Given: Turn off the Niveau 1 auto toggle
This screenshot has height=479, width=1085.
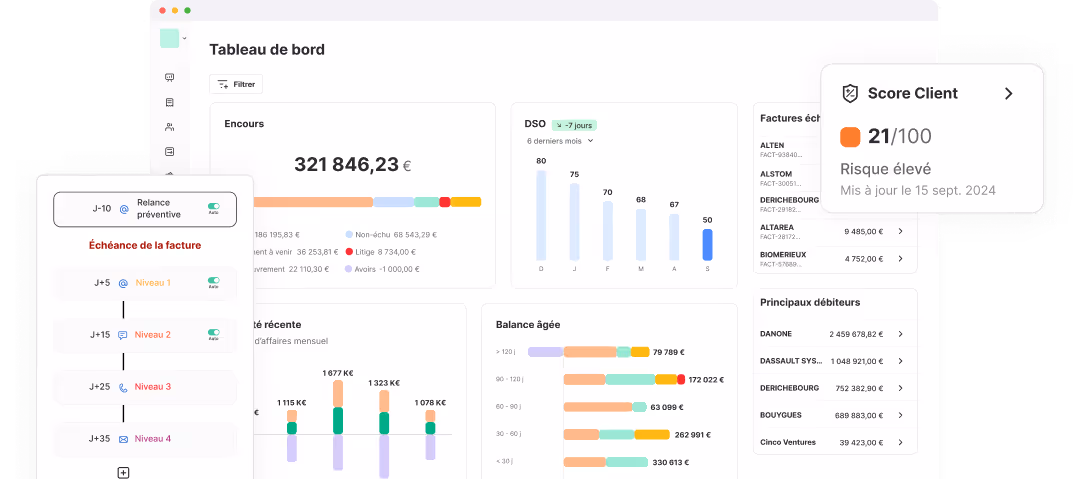Looking at the screenshot, I should (214, 281).
